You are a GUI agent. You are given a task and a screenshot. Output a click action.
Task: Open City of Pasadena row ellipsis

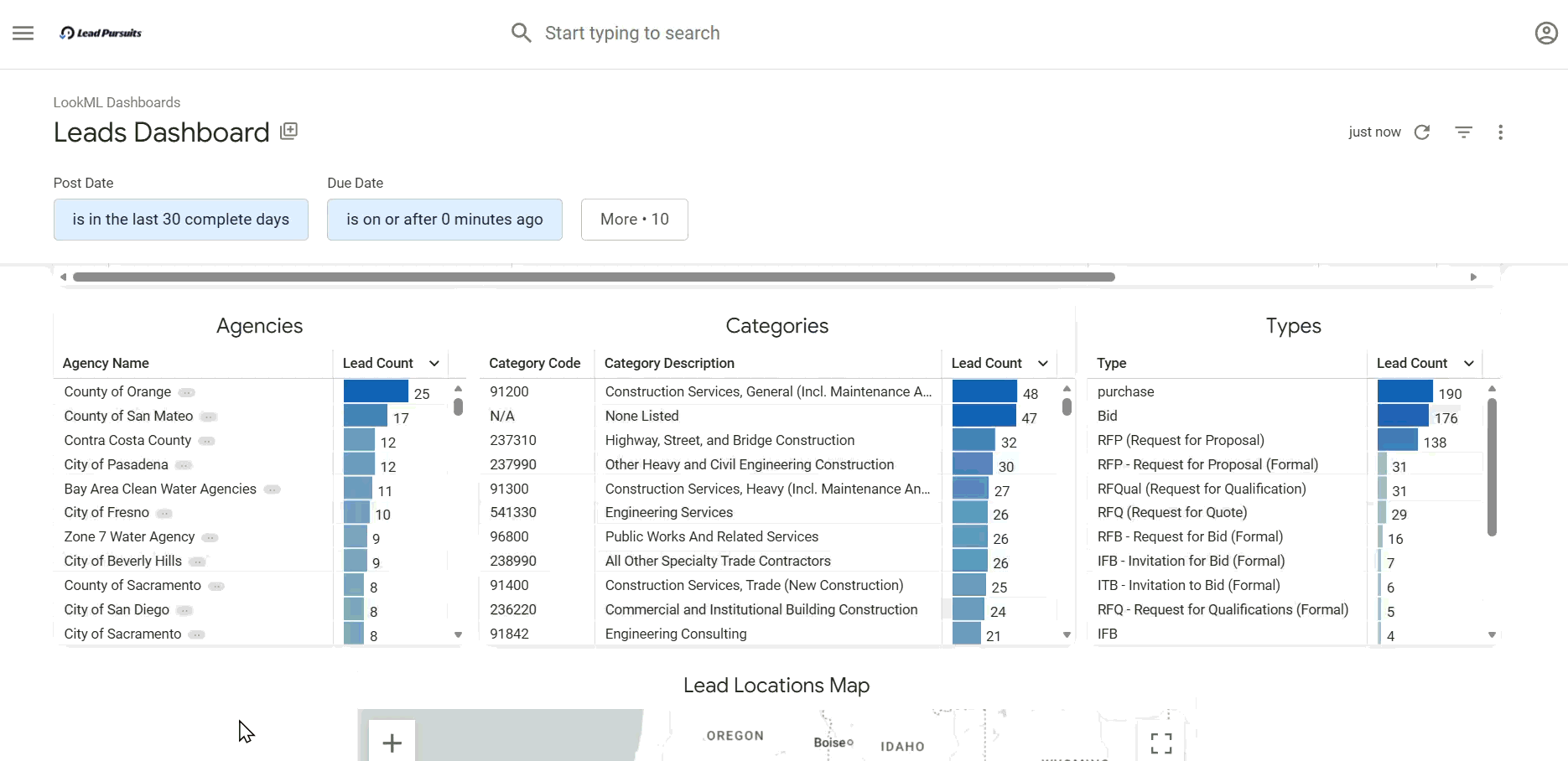tap(184, 465)
